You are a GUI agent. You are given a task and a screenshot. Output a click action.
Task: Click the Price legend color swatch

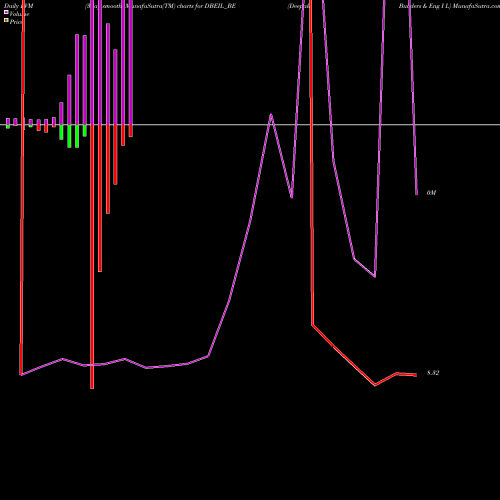(x=6, y=21)
